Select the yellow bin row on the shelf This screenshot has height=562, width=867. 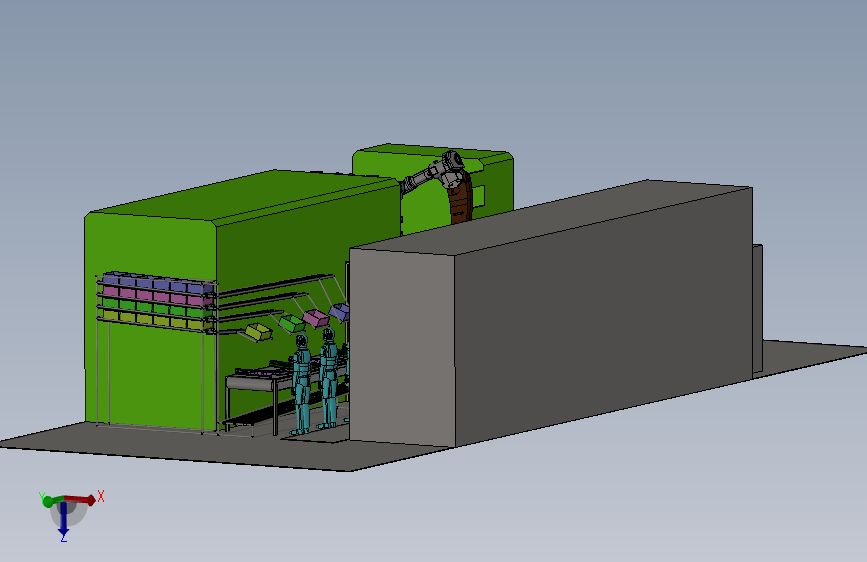[158, 319]
